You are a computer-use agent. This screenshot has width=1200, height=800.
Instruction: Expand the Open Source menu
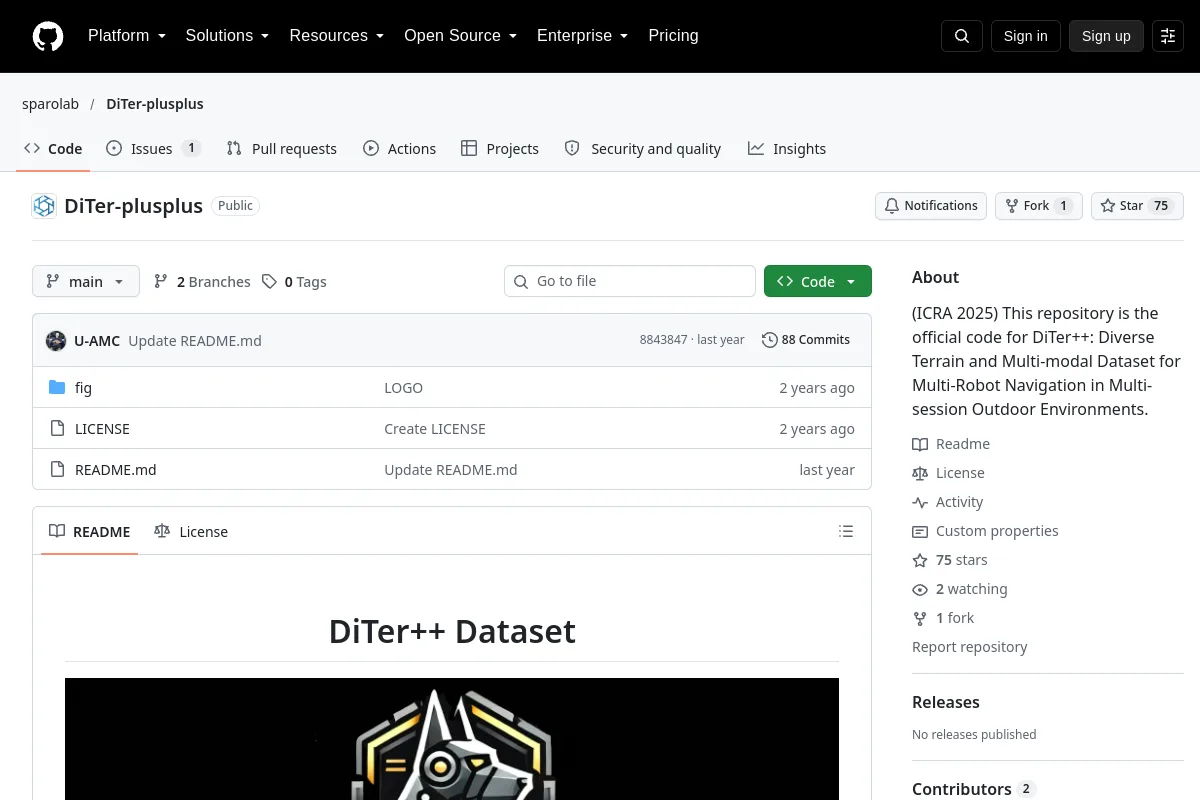(460, 36)
